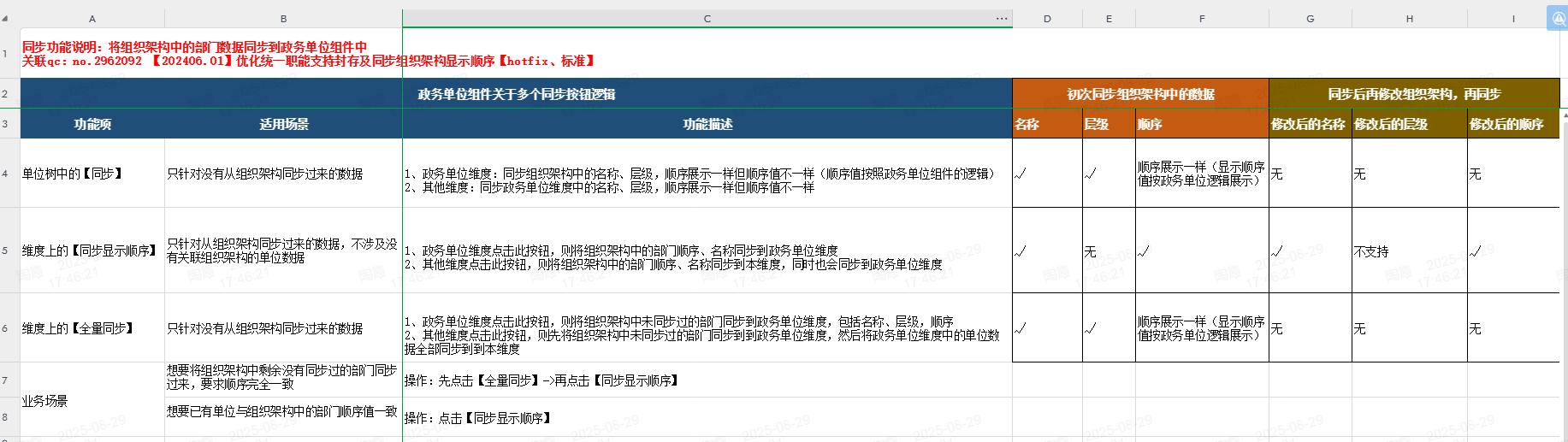The height and width of the screenshot is (442, 1568).
Task: Click the 功能项 header cell
Action: 92,124
